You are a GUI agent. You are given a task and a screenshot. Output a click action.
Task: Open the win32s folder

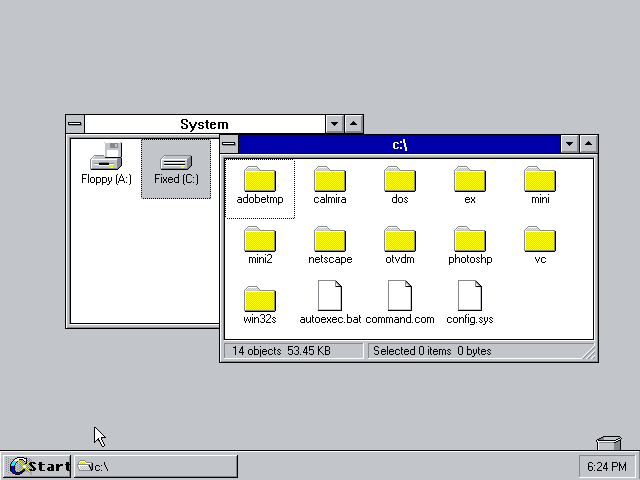[x=260, y=299]
